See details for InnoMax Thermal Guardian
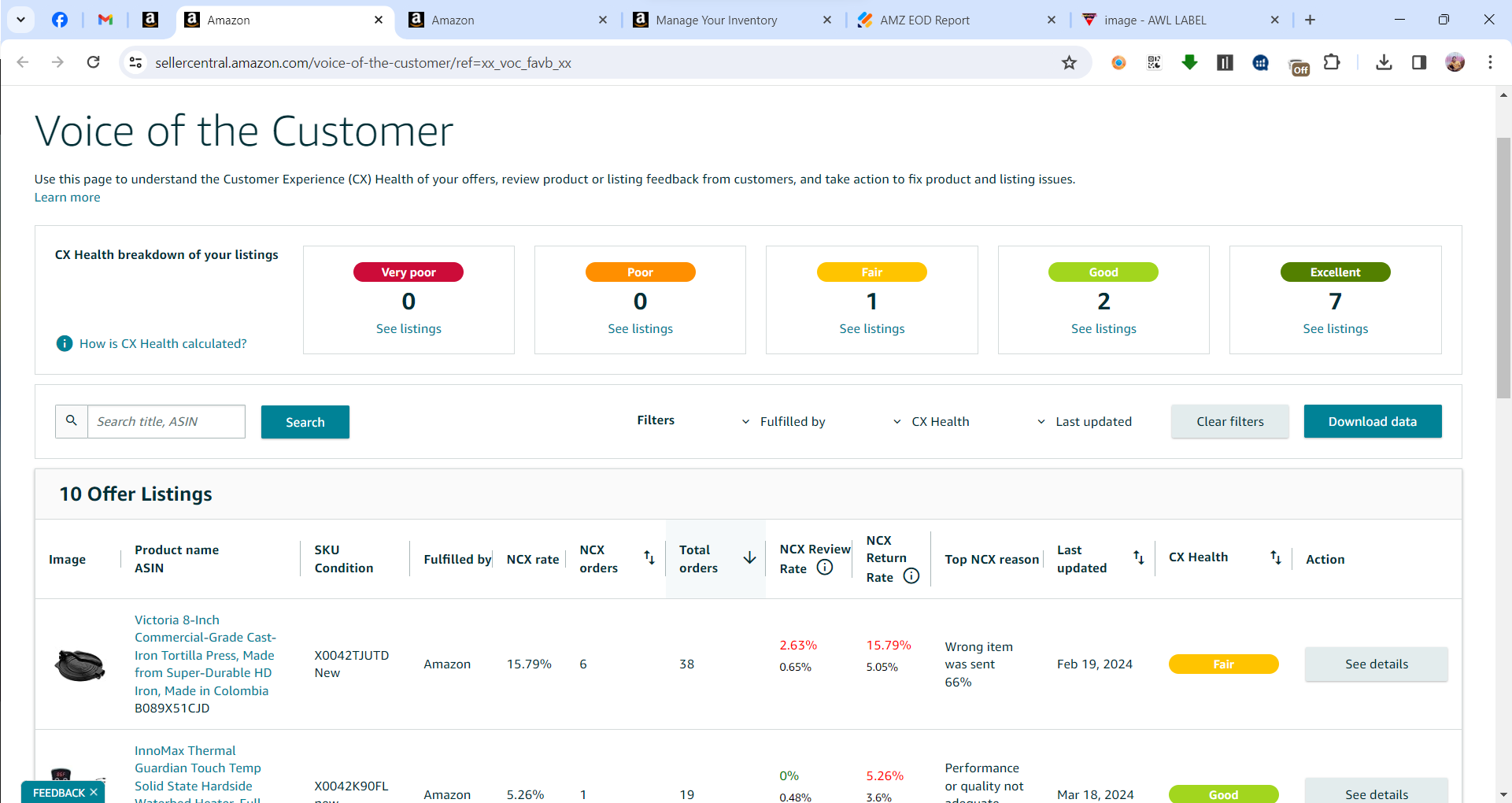 click(x=1377, y=791)
